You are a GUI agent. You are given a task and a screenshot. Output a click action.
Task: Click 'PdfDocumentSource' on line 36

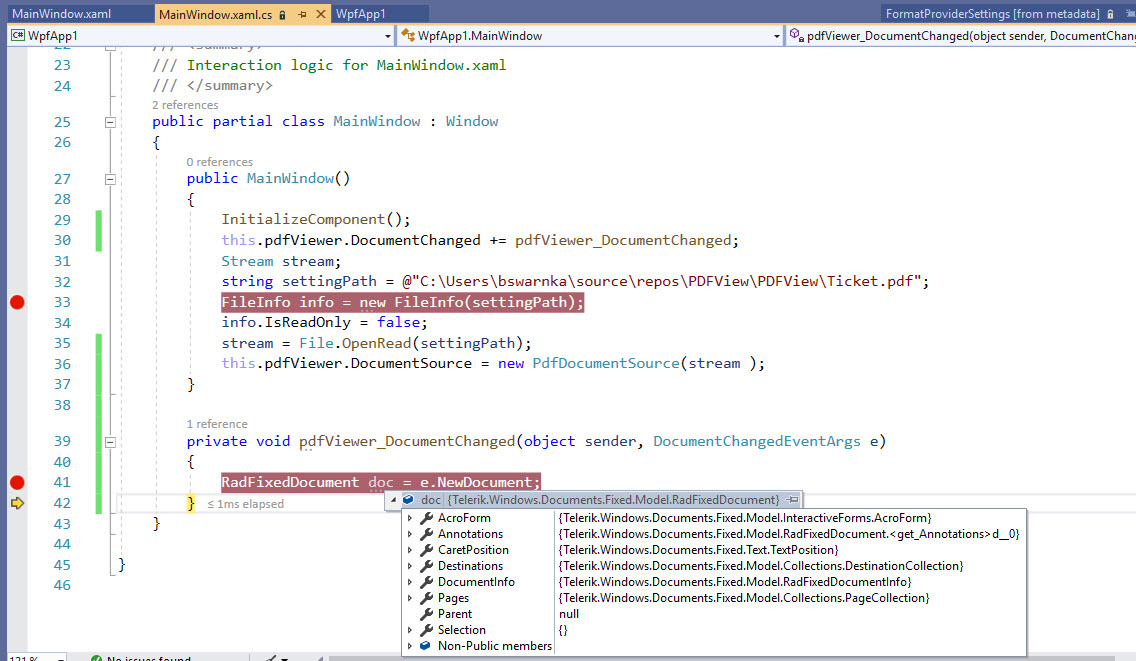pyautogui.click(x=606, y=364)
